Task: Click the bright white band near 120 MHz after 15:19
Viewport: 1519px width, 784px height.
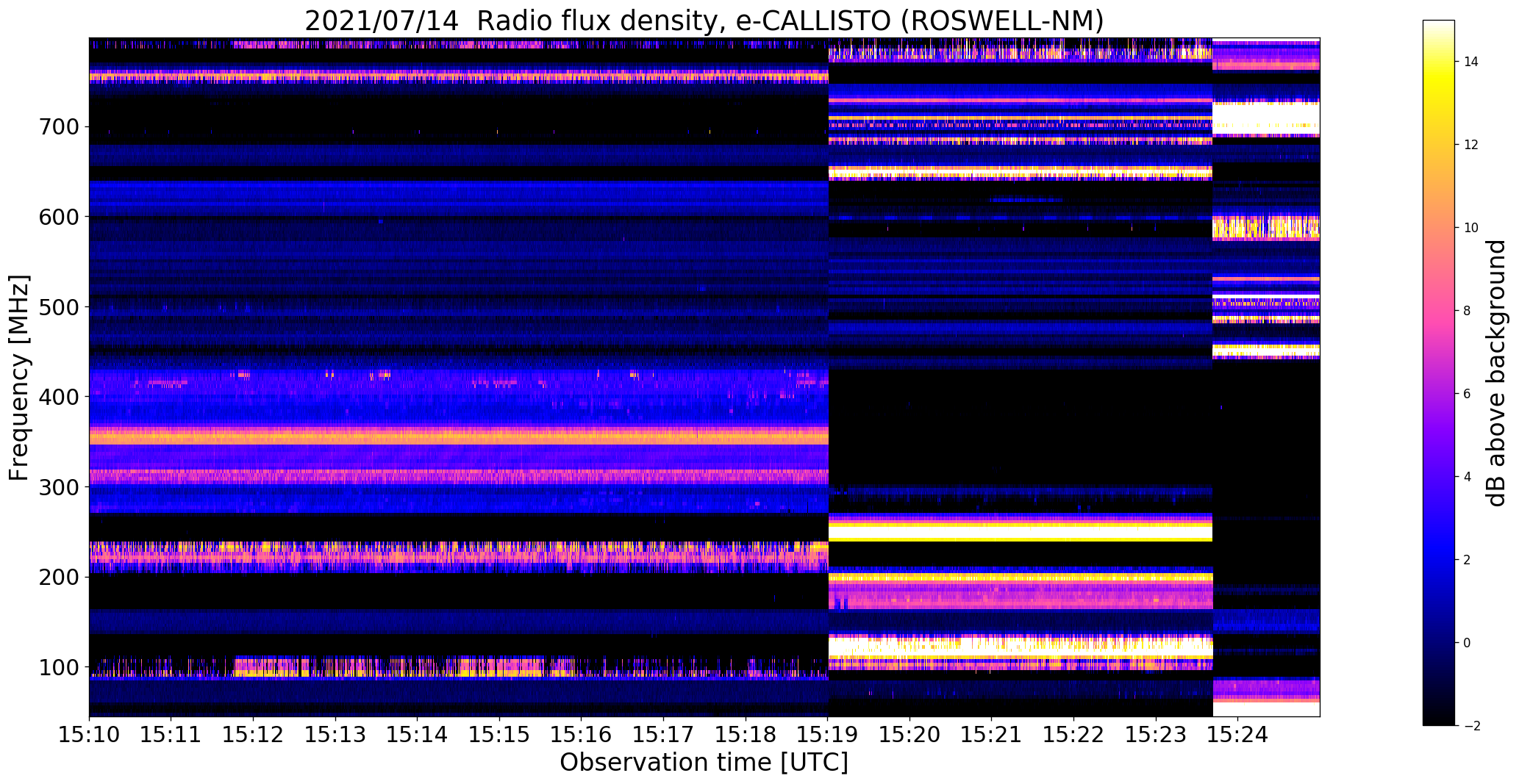Action: pos(1021,647)
